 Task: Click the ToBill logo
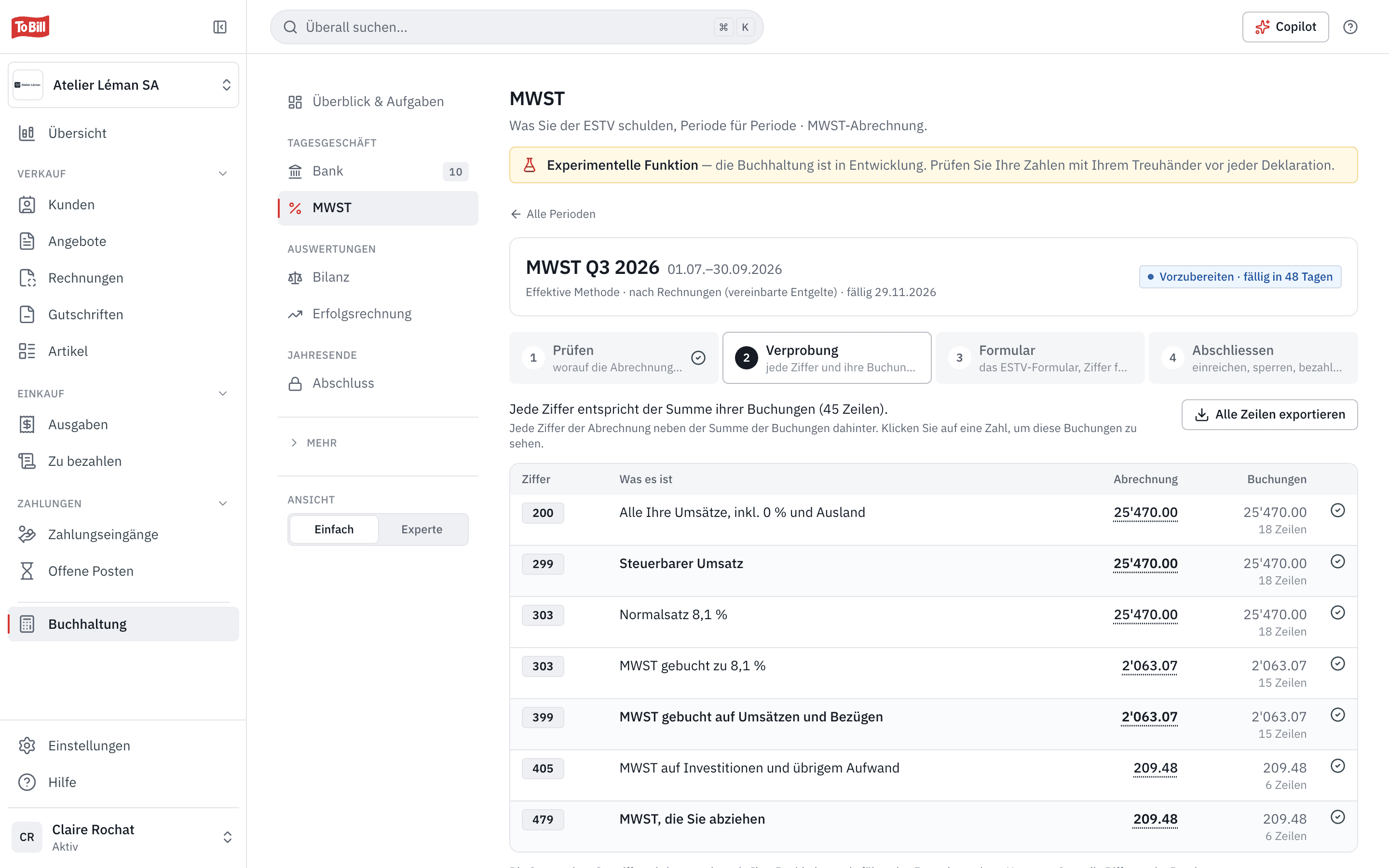point(30,27)
